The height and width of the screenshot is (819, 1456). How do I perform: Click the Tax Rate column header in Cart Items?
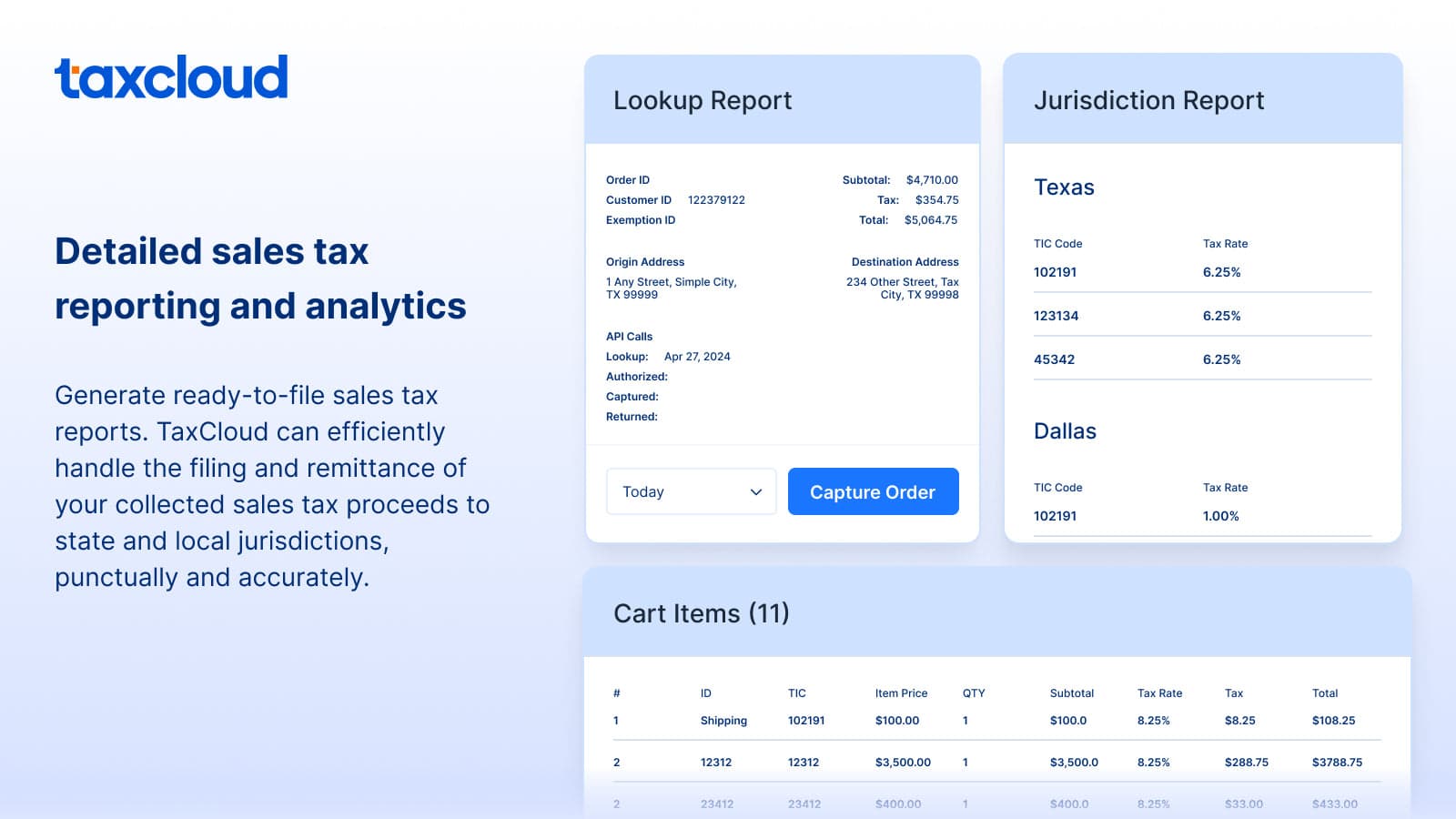click(1159, 693)
